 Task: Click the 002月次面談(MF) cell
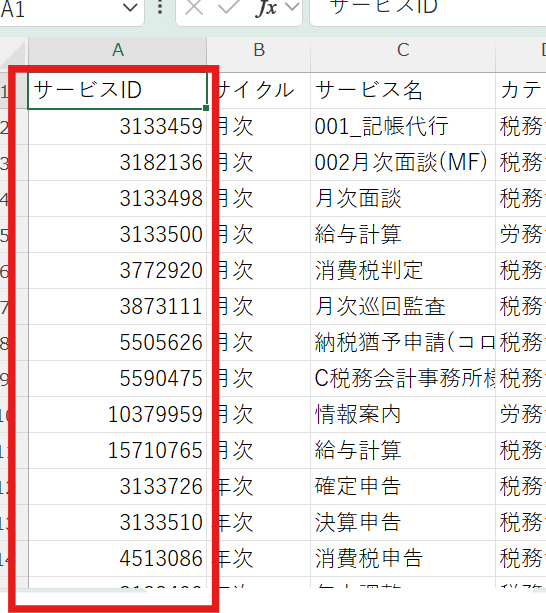403,163
